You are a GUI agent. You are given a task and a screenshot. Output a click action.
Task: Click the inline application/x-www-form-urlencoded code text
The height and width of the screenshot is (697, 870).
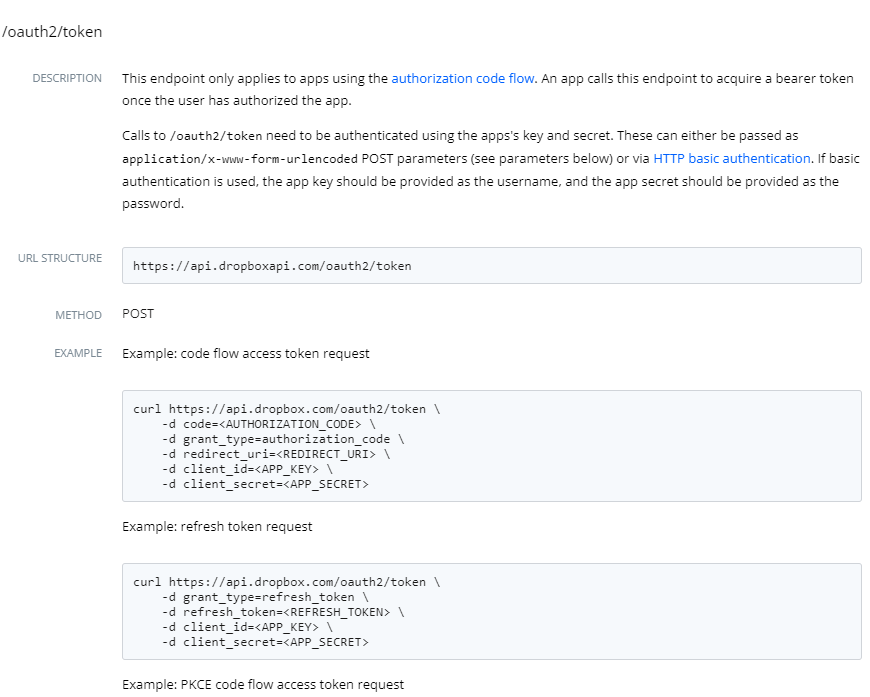[240, 159]
